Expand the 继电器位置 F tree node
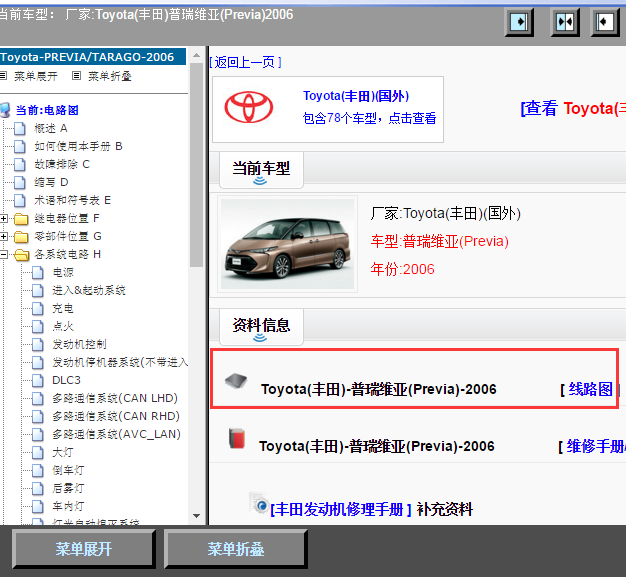 coord(4,218)
